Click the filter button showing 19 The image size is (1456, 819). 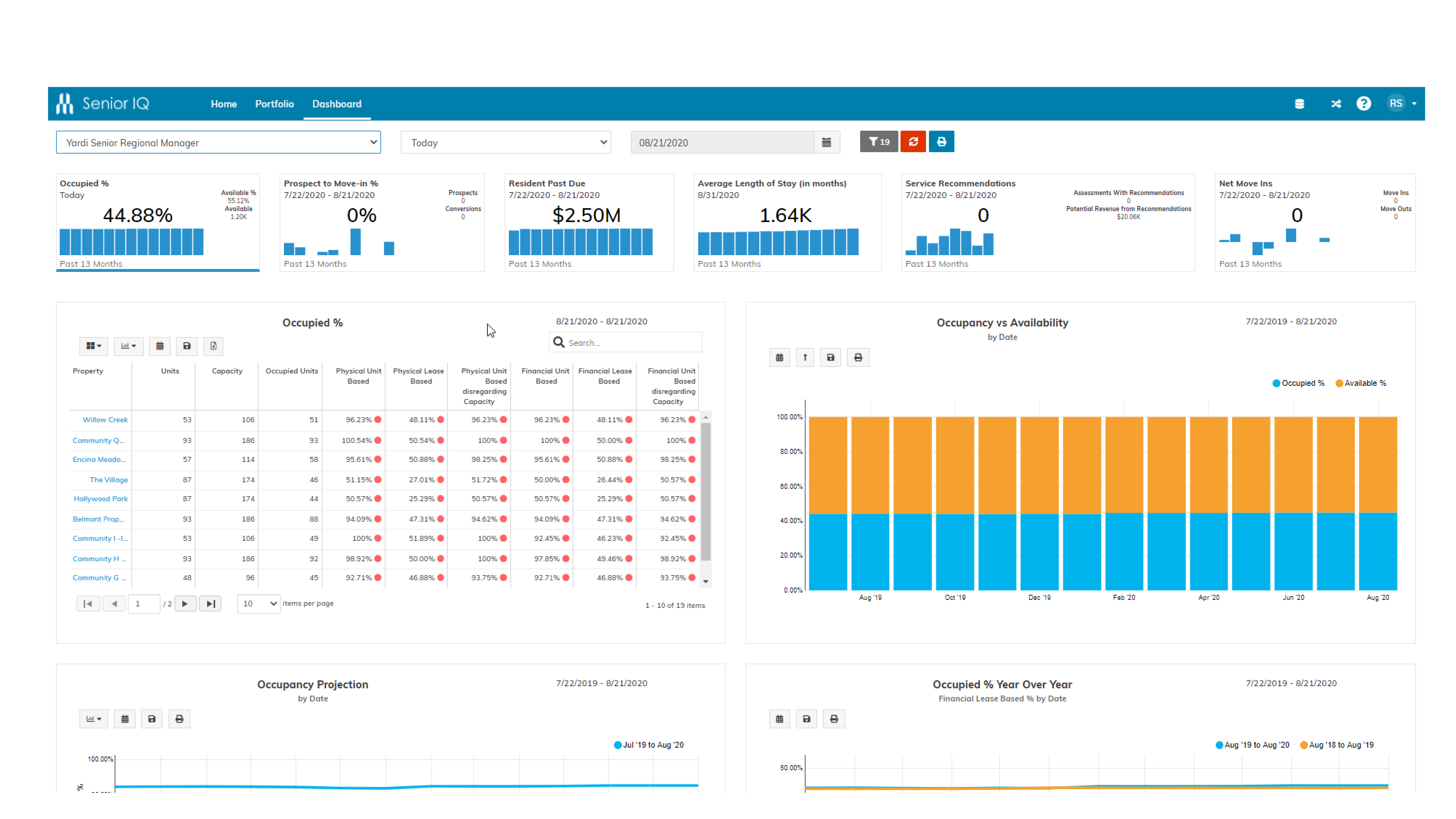pyautogui.click(x=878, y=142)
